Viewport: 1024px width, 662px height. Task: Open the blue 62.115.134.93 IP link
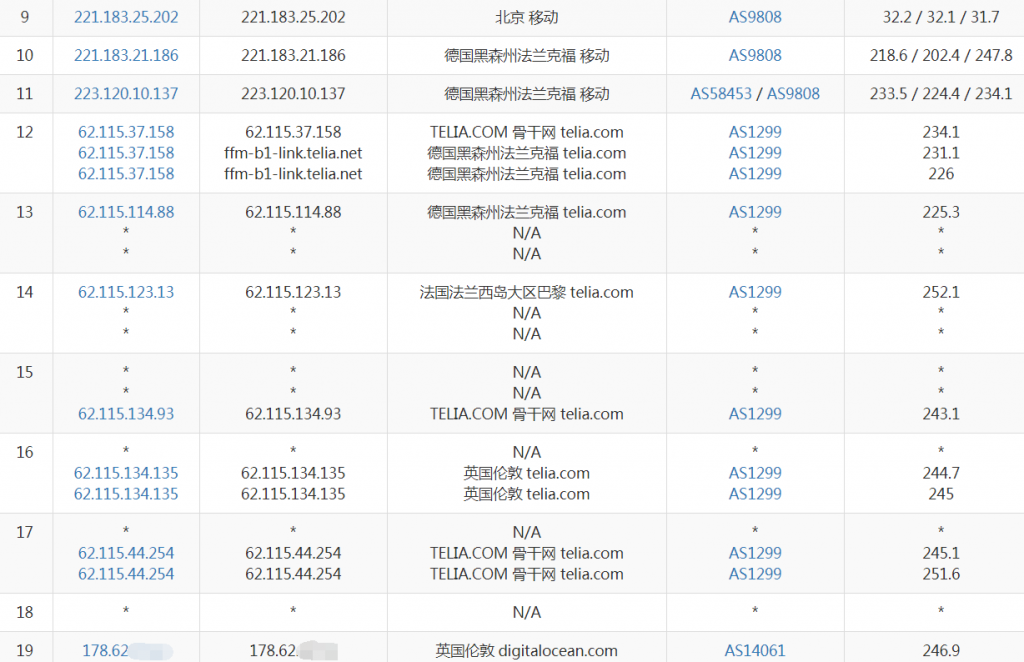(126, 414)
